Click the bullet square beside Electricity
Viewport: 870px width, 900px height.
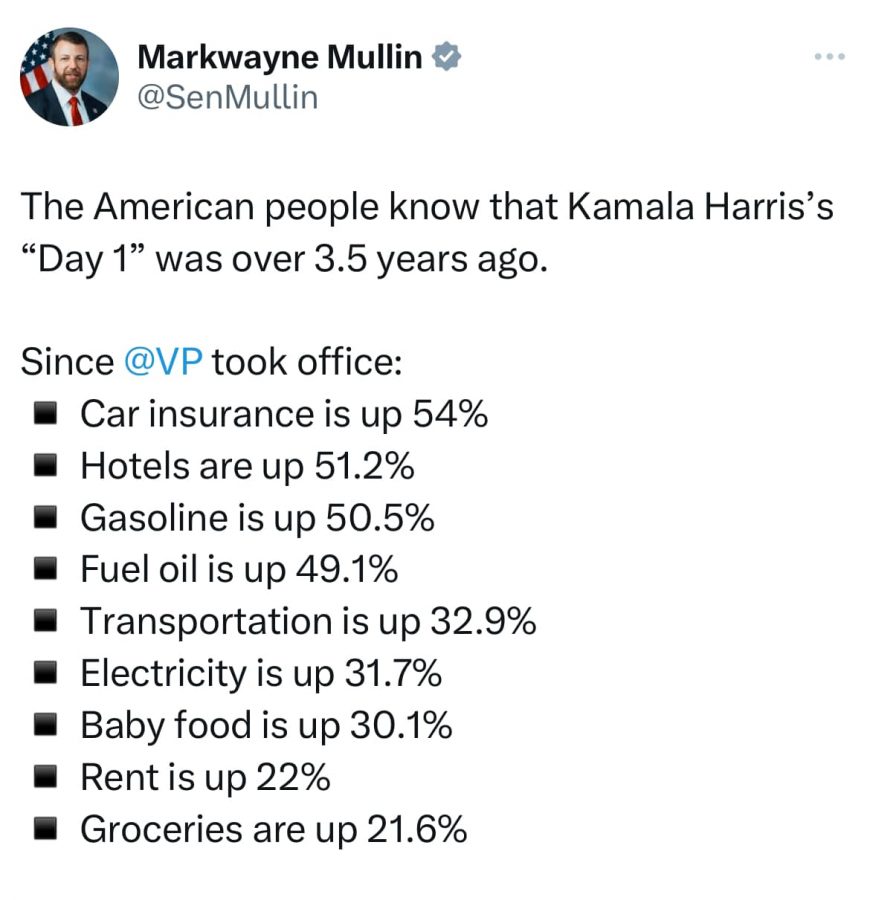click(x=43, y=674)
